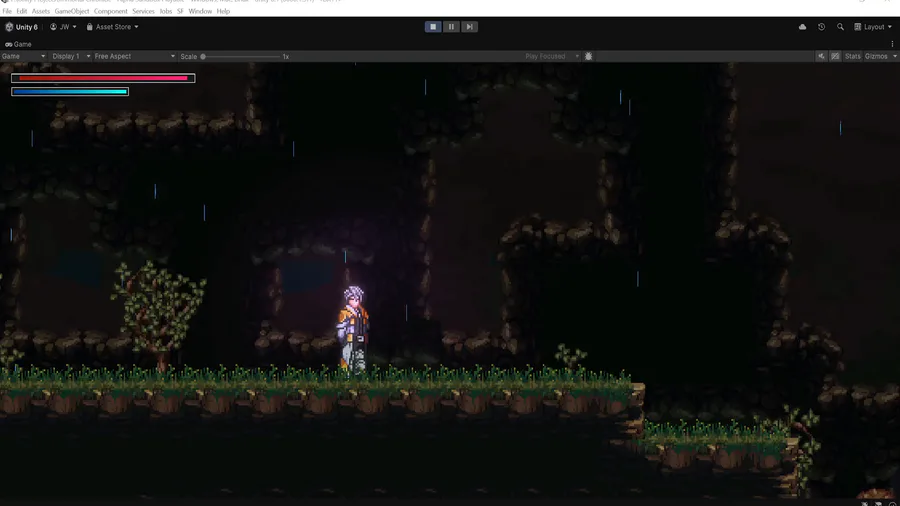Screen dimensions: 900x506
Task: Open Unity global search
Action: point(840,27)
